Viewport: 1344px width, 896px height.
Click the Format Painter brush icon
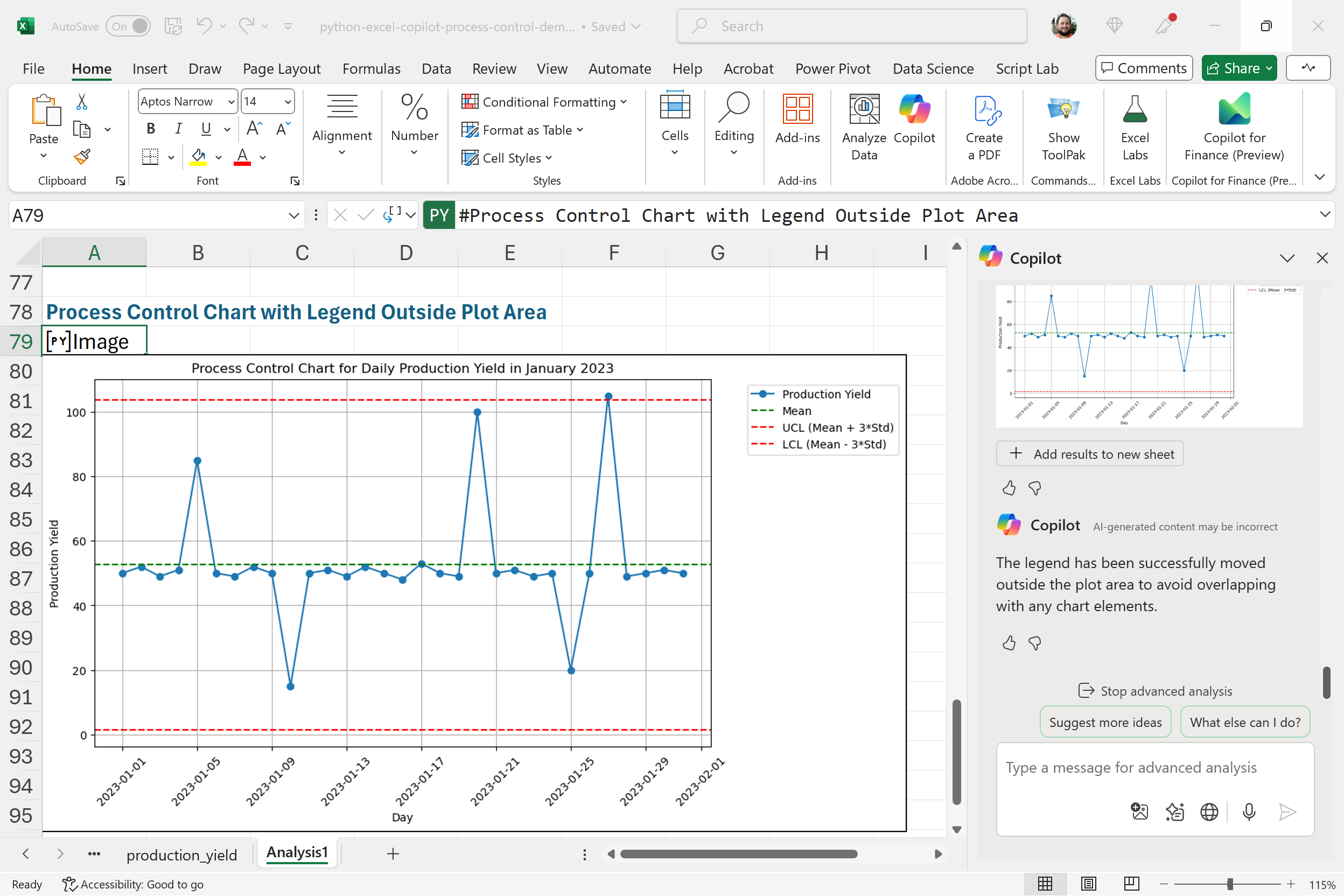tap(82, 157)
